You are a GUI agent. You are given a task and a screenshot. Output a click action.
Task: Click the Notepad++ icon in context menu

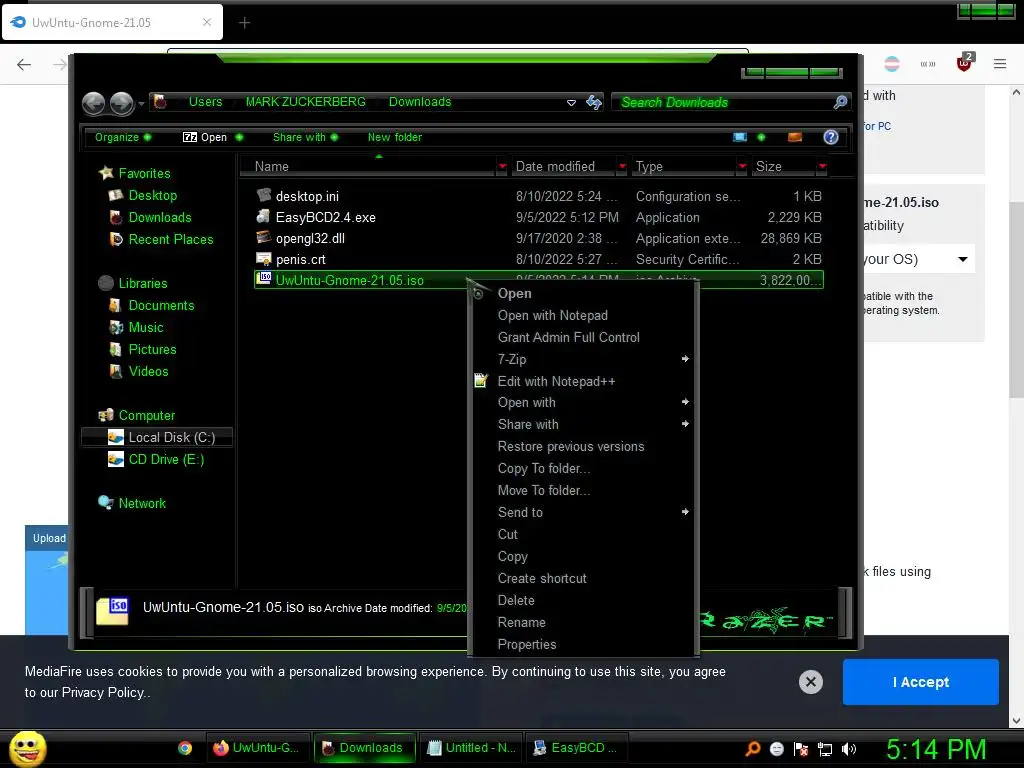click(481, 381)
